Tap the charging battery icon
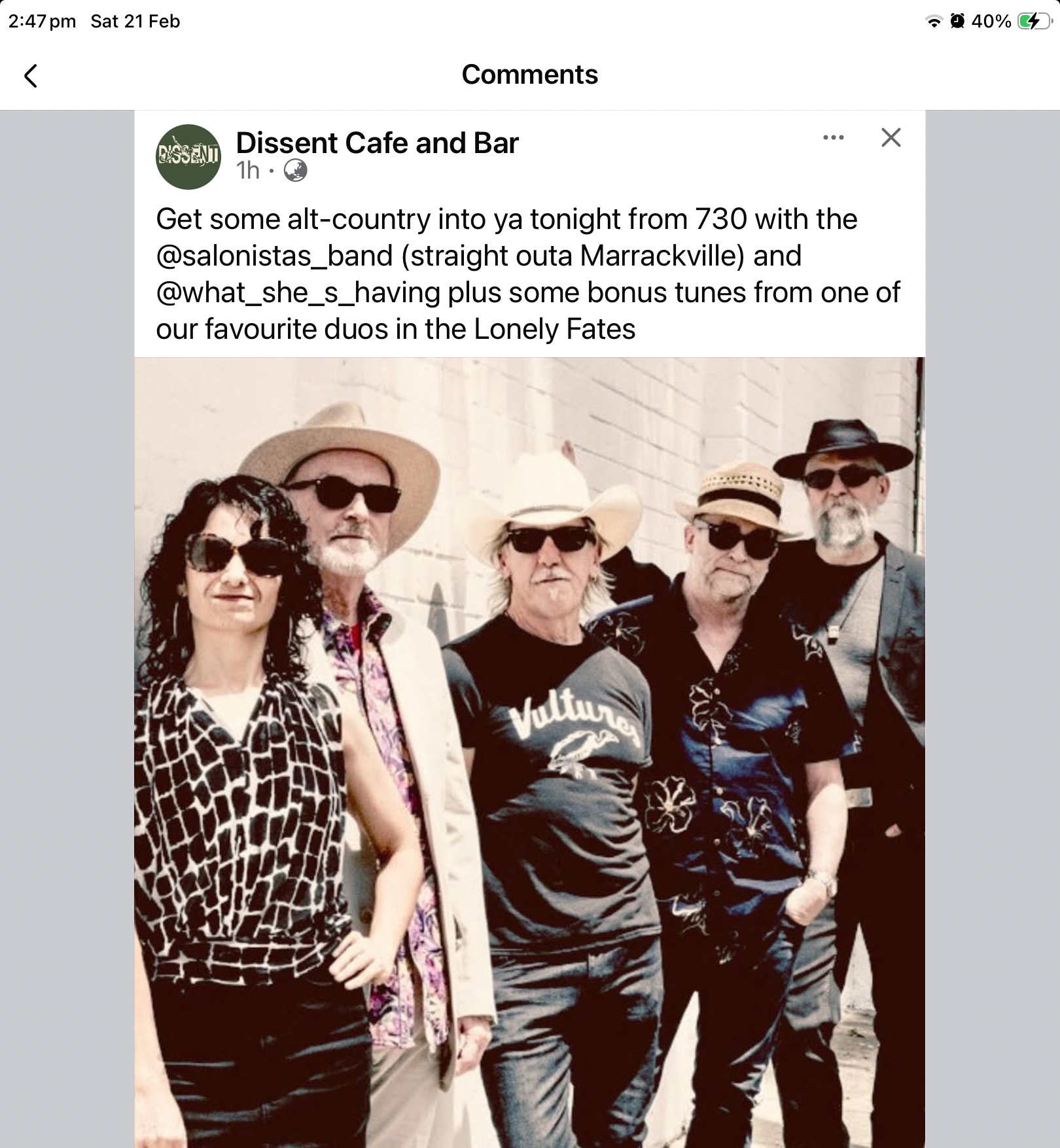This screenshot has height=1148, width=1060. click(1034, 22)
